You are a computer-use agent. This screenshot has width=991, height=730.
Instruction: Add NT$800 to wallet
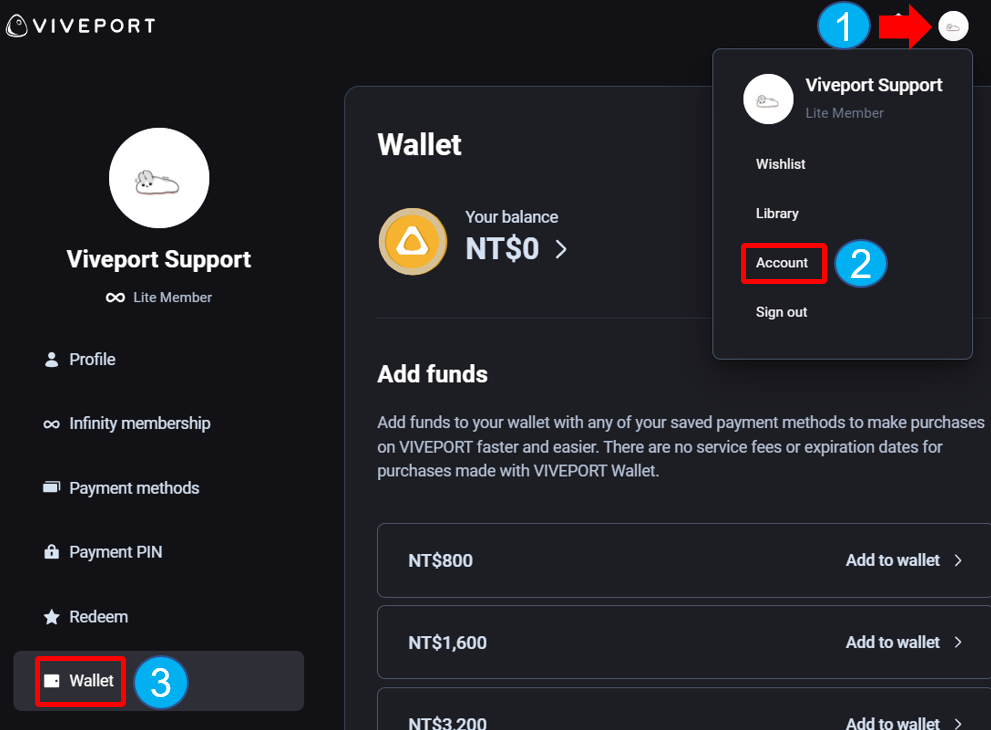point(892,561)
